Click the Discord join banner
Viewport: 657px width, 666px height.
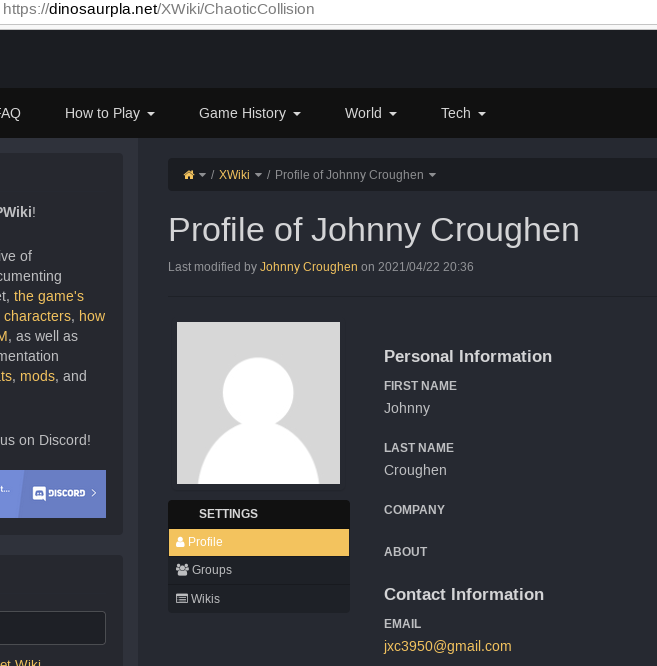point(53,494)
